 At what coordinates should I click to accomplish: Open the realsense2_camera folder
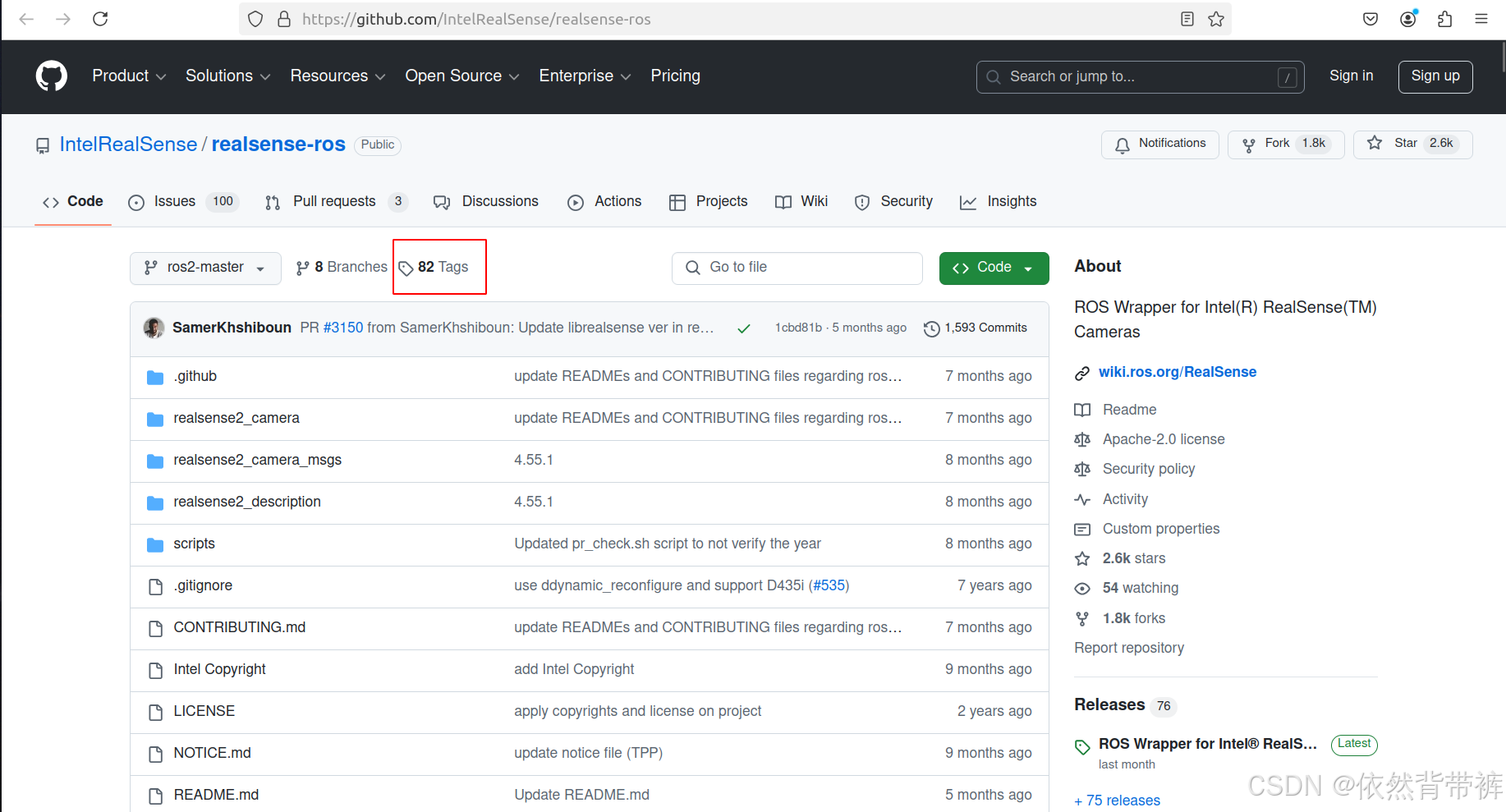click(236, 419)
